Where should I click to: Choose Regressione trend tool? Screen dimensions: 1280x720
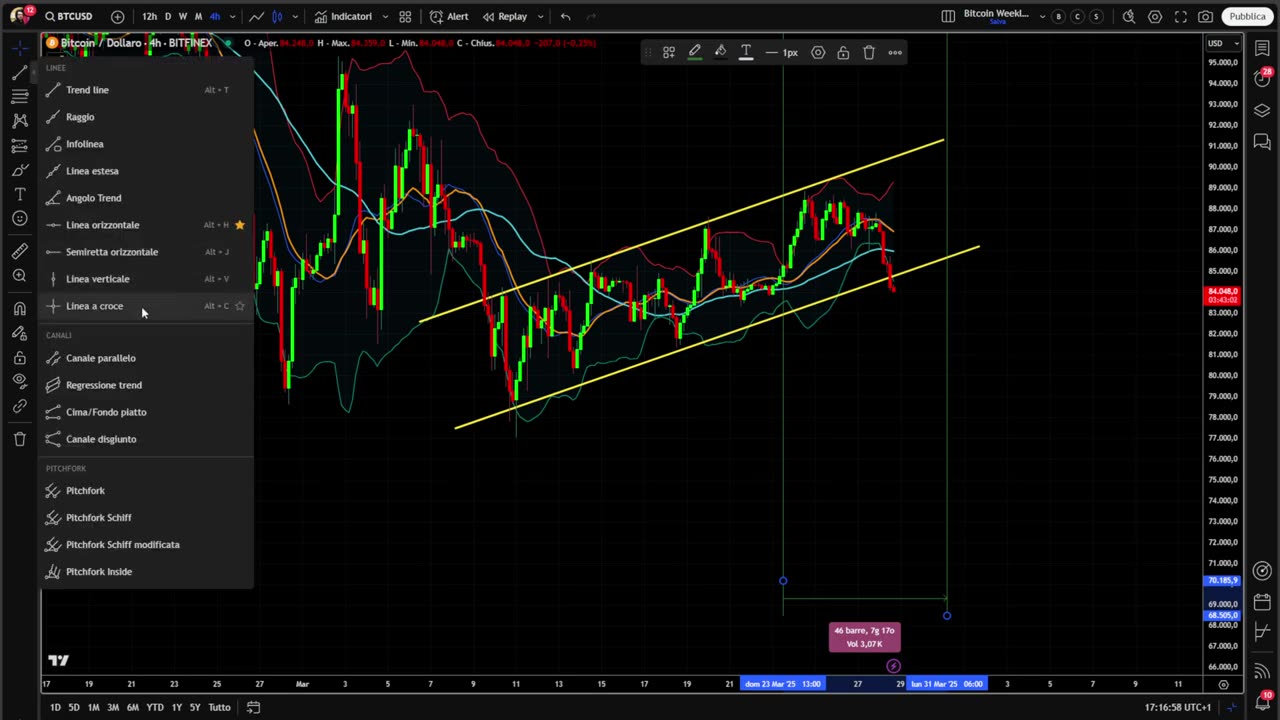(147, 385)
